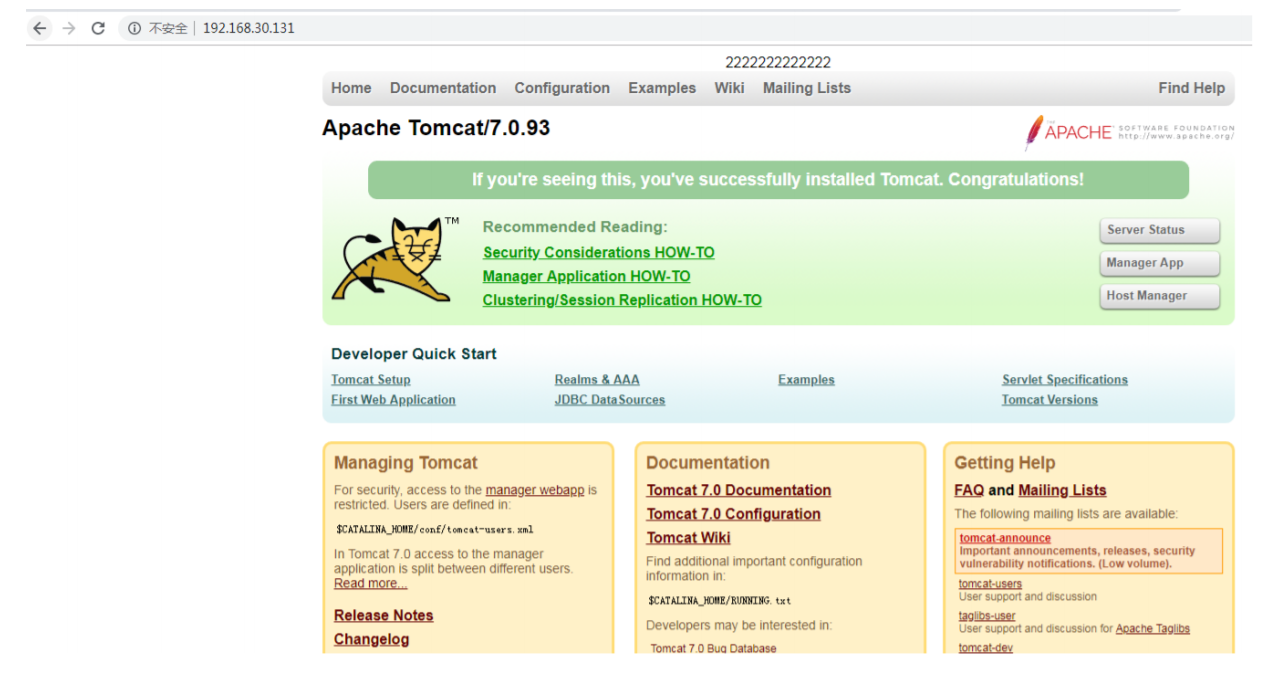Screen dimensions: 1266x690
Task: Open the Tomcat Wiki link in Documentation box
Action: click(x=688, y=538)
